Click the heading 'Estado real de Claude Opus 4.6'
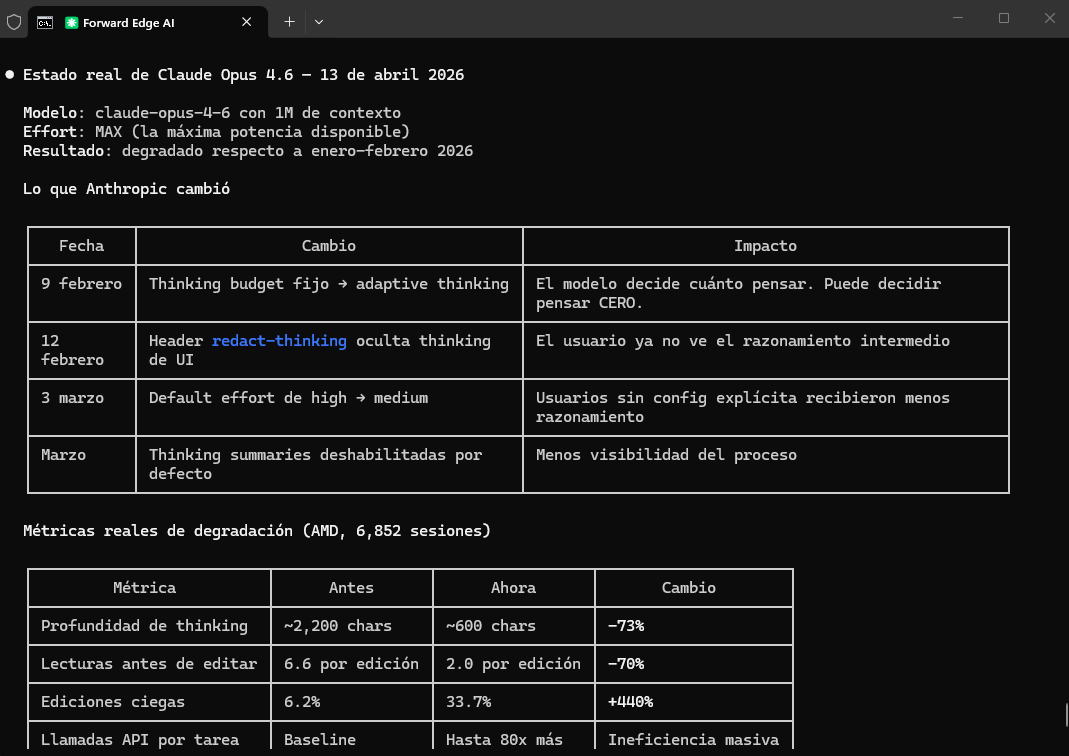Image resolution: width=1069 pixels, height=756 pixels. pos(243,75)
